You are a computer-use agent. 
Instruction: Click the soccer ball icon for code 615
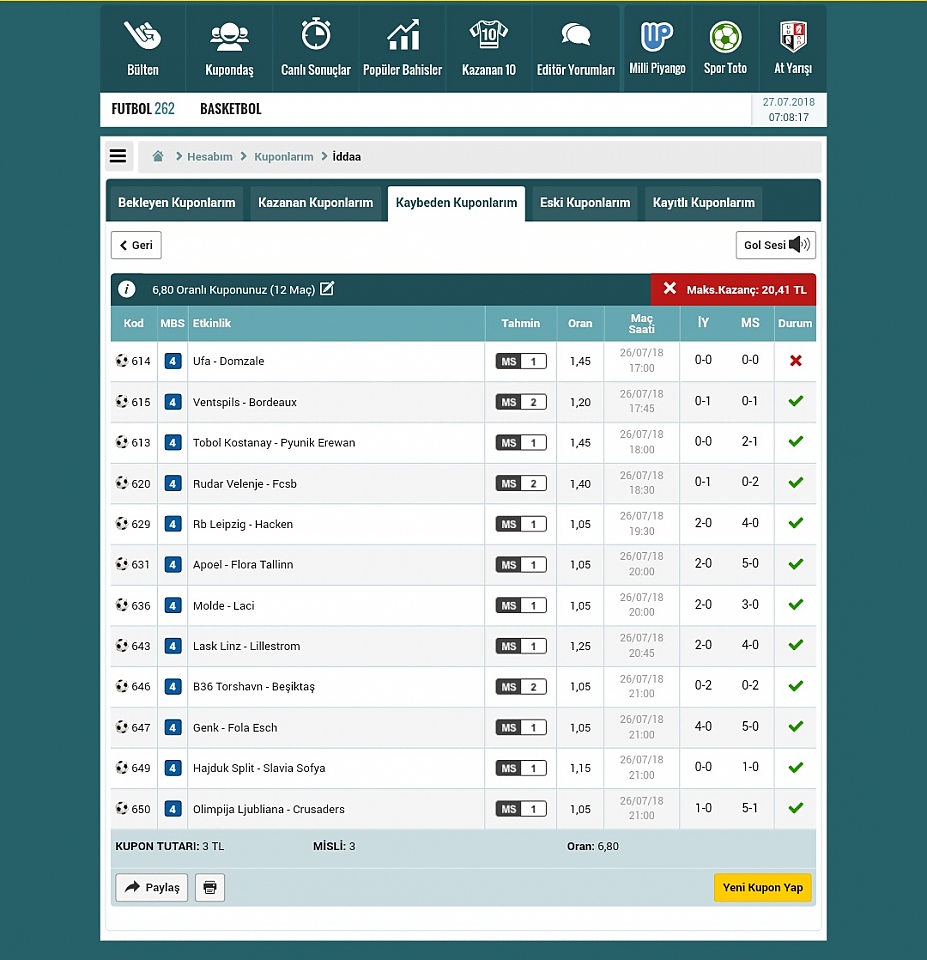(x=122, y=402)
